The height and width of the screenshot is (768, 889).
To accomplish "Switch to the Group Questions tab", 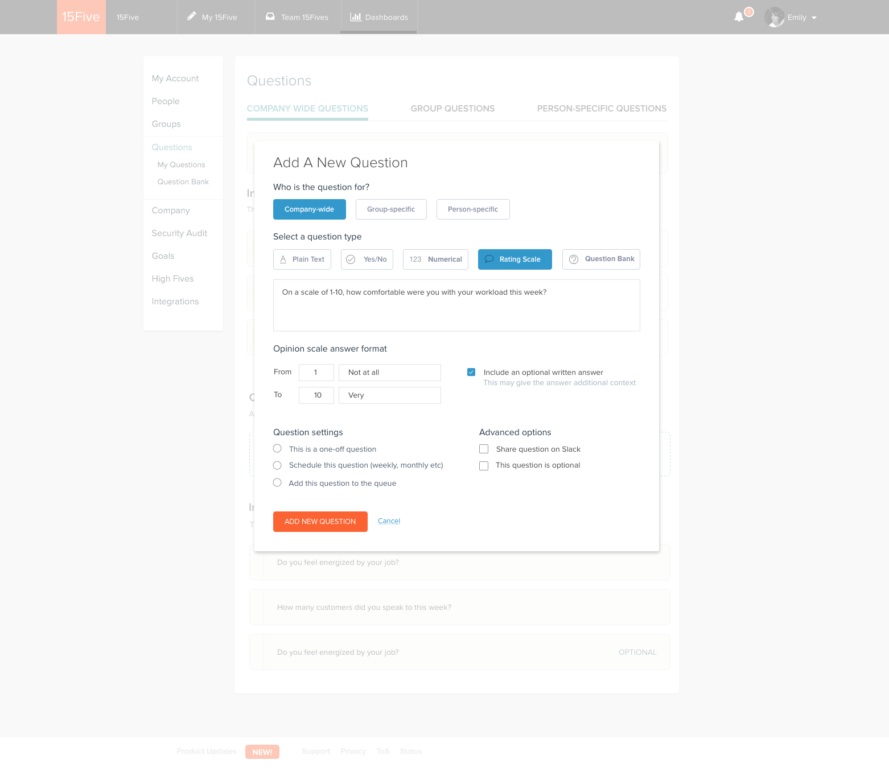I will (452, 108).
